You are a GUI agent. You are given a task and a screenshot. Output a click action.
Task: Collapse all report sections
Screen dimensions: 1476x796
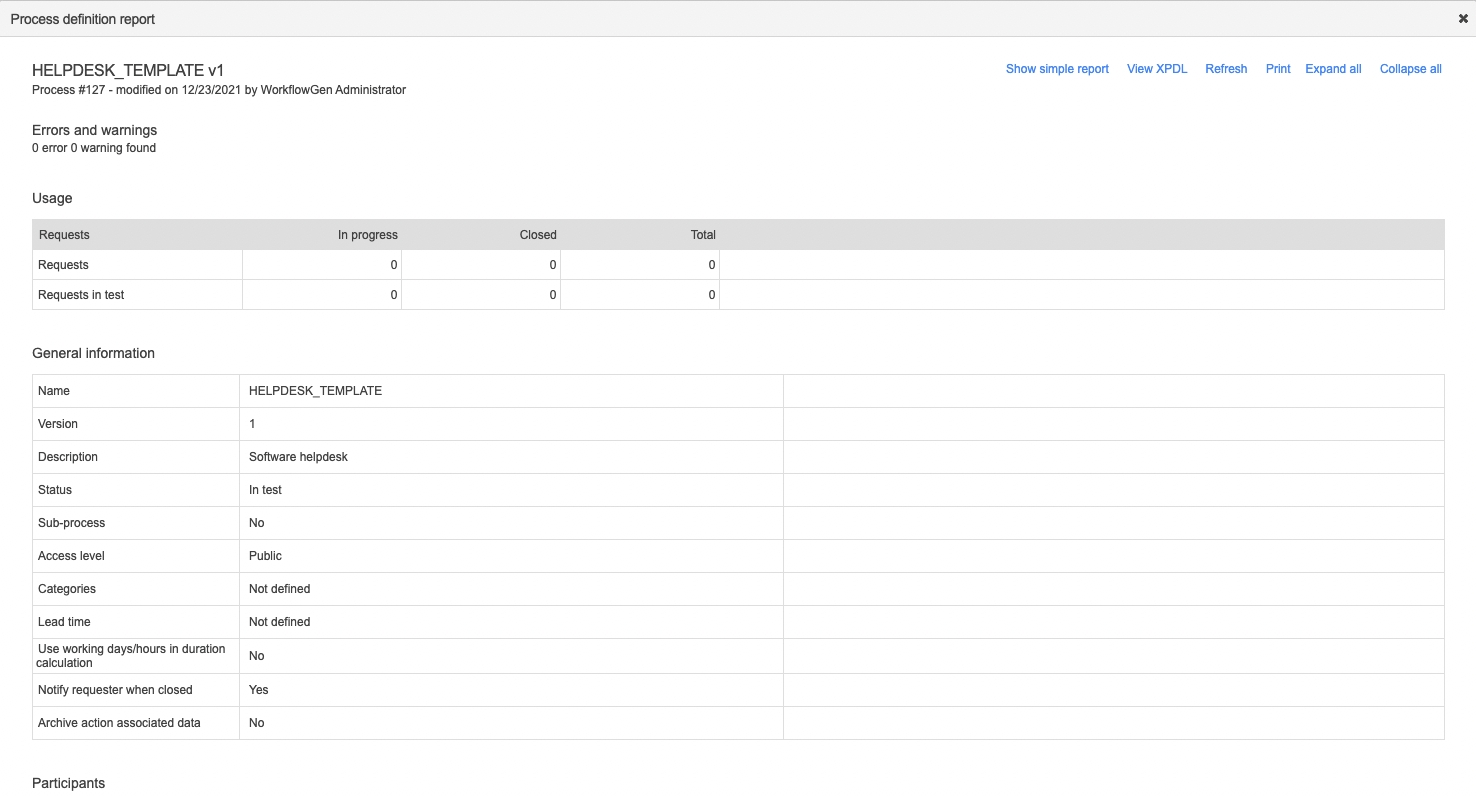[x=1410, y=69]
